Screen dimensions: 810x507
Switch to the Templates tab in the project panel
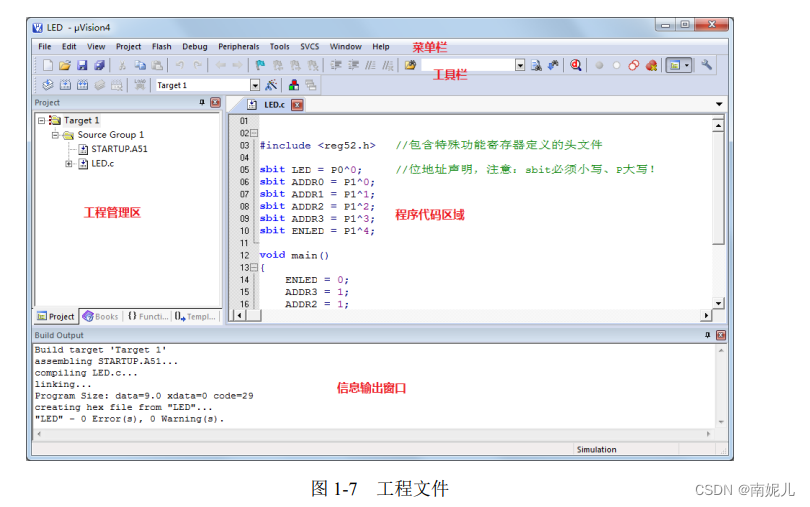(x=195, y=316)
